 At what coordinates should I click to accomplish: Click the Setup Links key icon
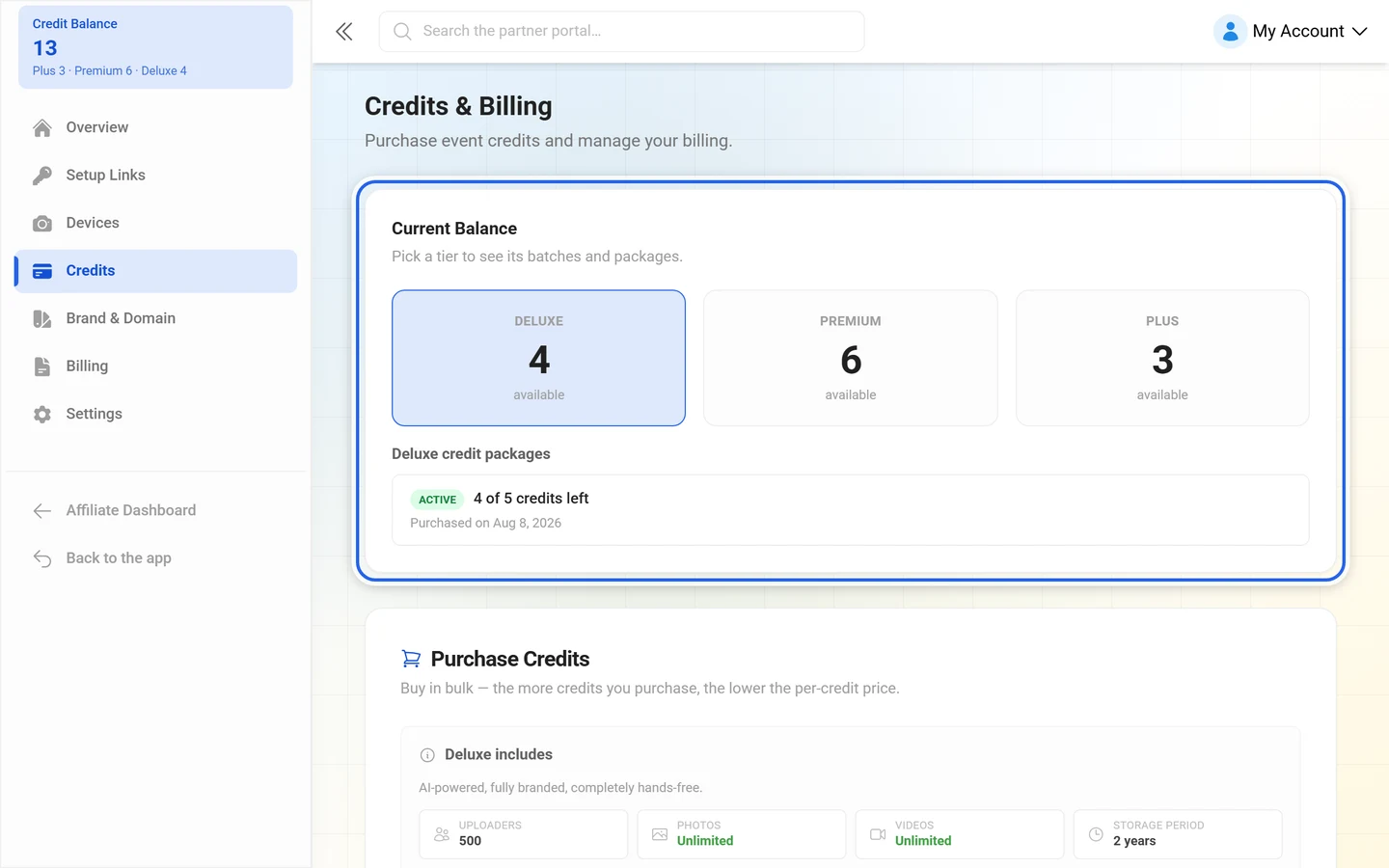42,176
